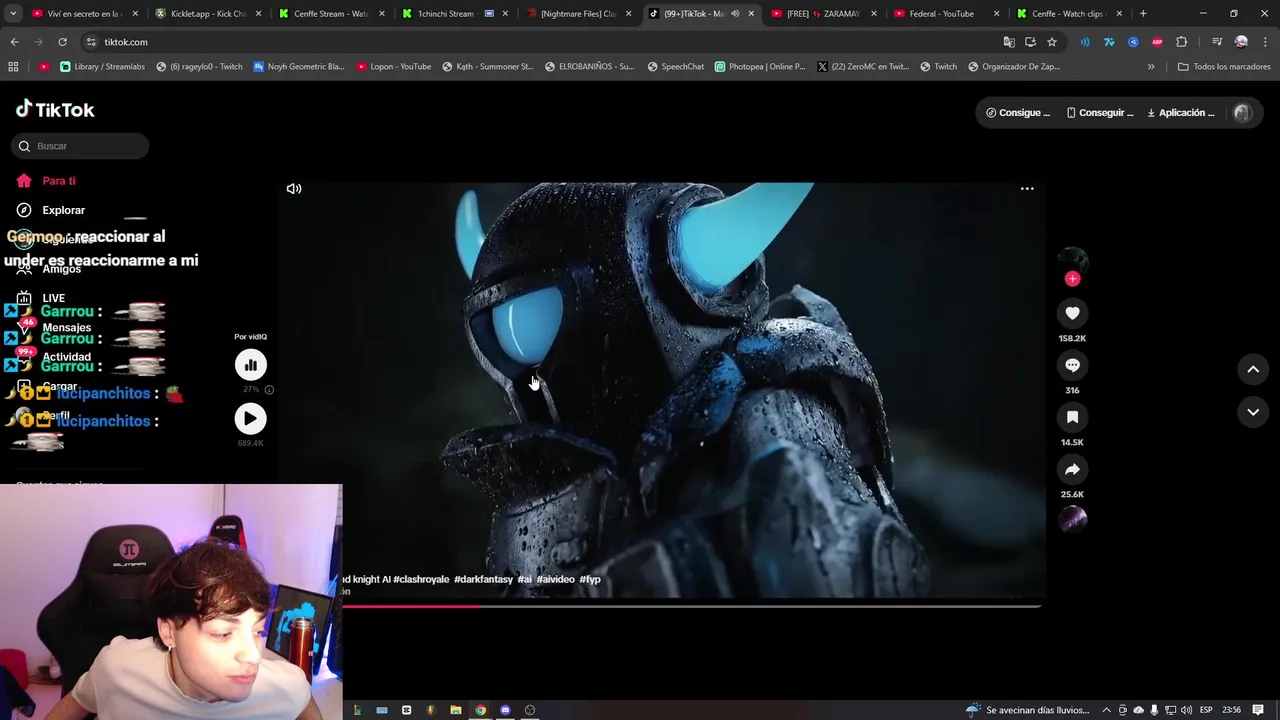Switch to the Federal - YouTube tab
1280x720 pixels.
[x=947, y=14]
